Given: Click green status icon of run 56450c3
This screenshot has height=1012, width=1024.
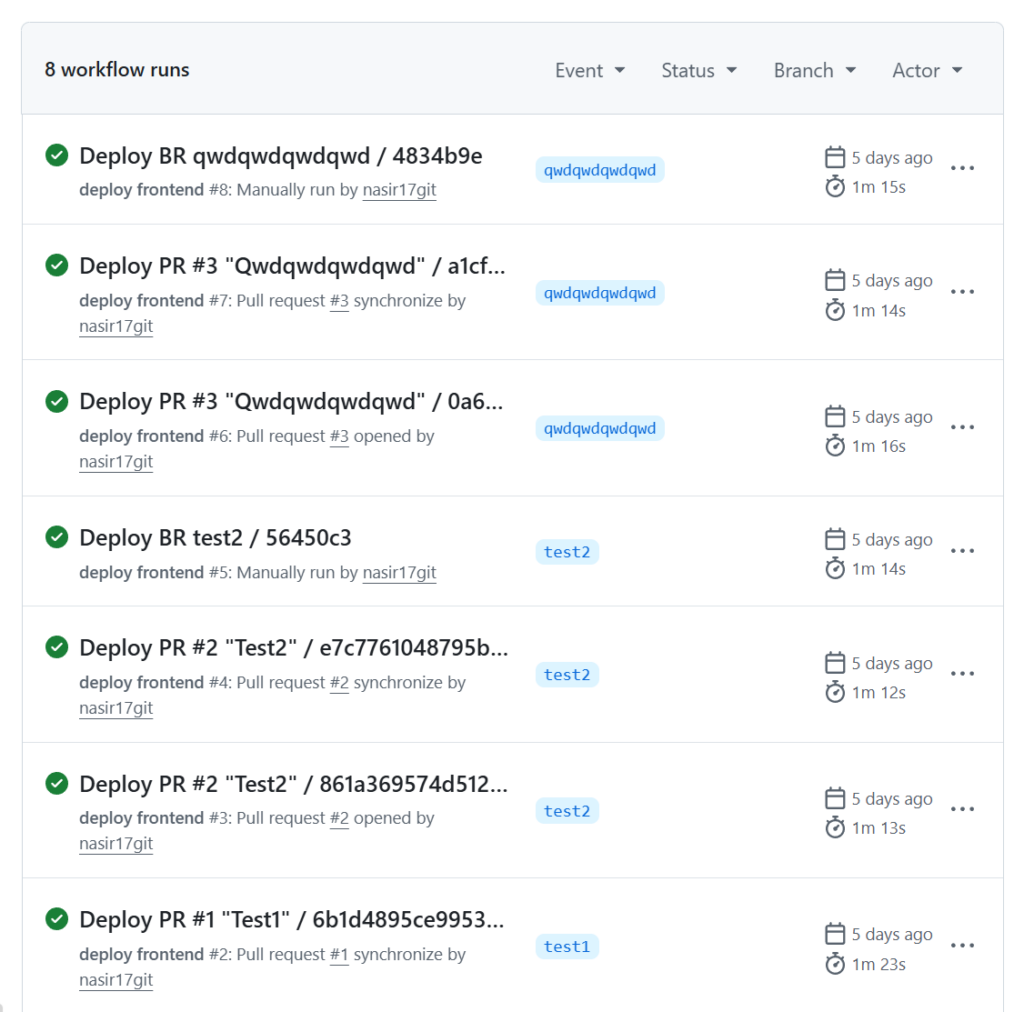Looking at the screenshot, I should pyautogui.click(x=57, y=537).
